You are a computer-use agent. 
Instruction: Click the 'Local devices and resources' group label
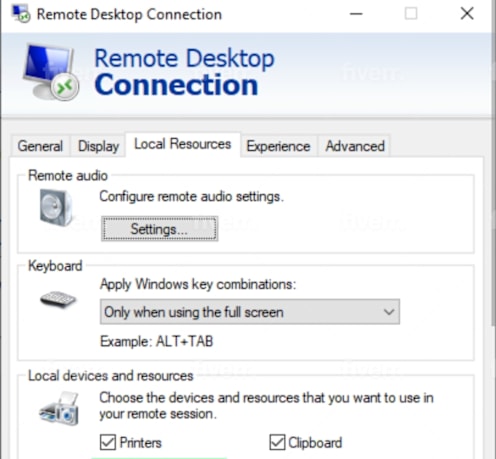coord(111,376)
